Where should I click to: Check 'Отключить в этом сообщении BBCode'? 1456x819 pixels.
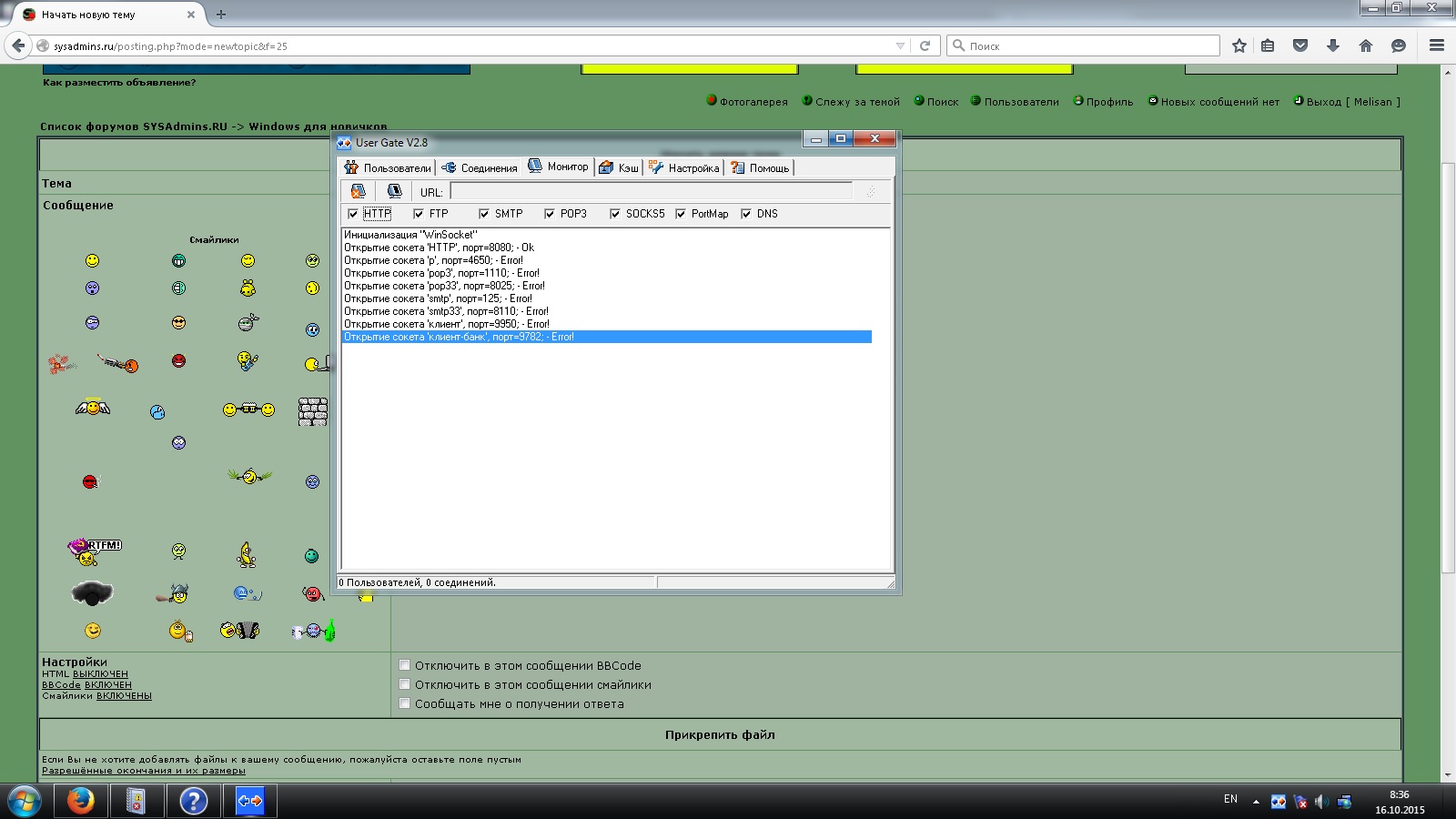pyautogui.click(x=405, y=665)
